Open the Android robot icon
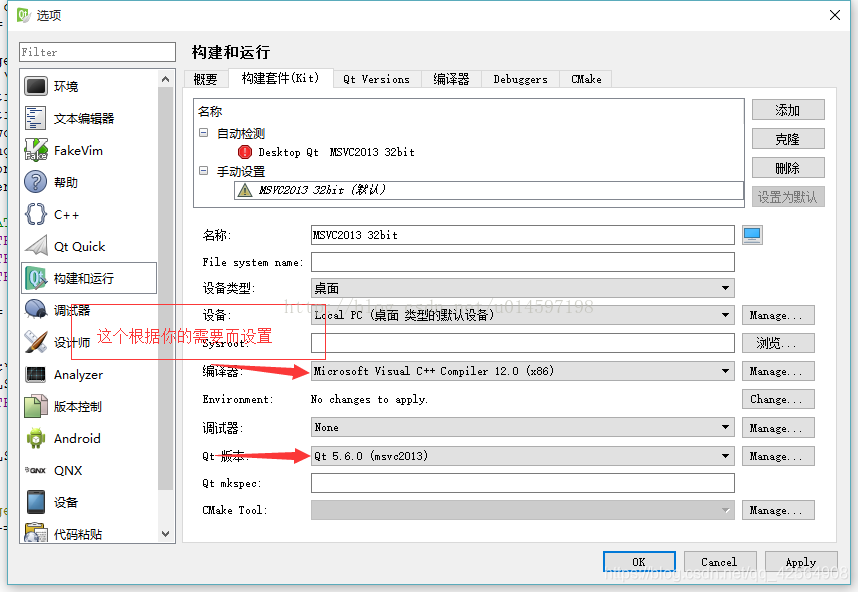This screenshot has width=858, height=592. pos(36,438)
